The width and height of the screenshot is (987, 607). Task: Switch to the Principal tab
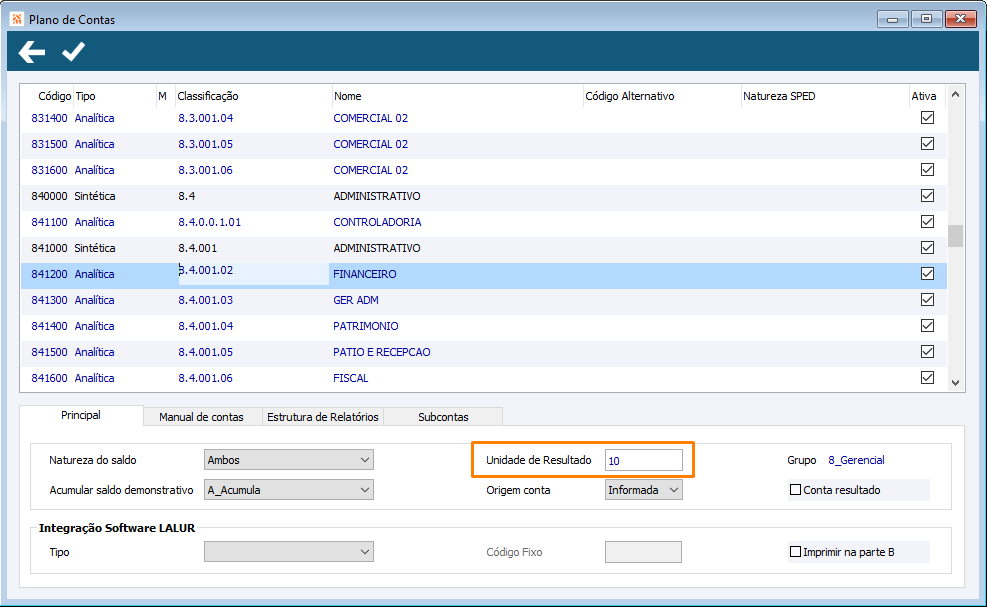pyautogui.click(x=81, y=416)
